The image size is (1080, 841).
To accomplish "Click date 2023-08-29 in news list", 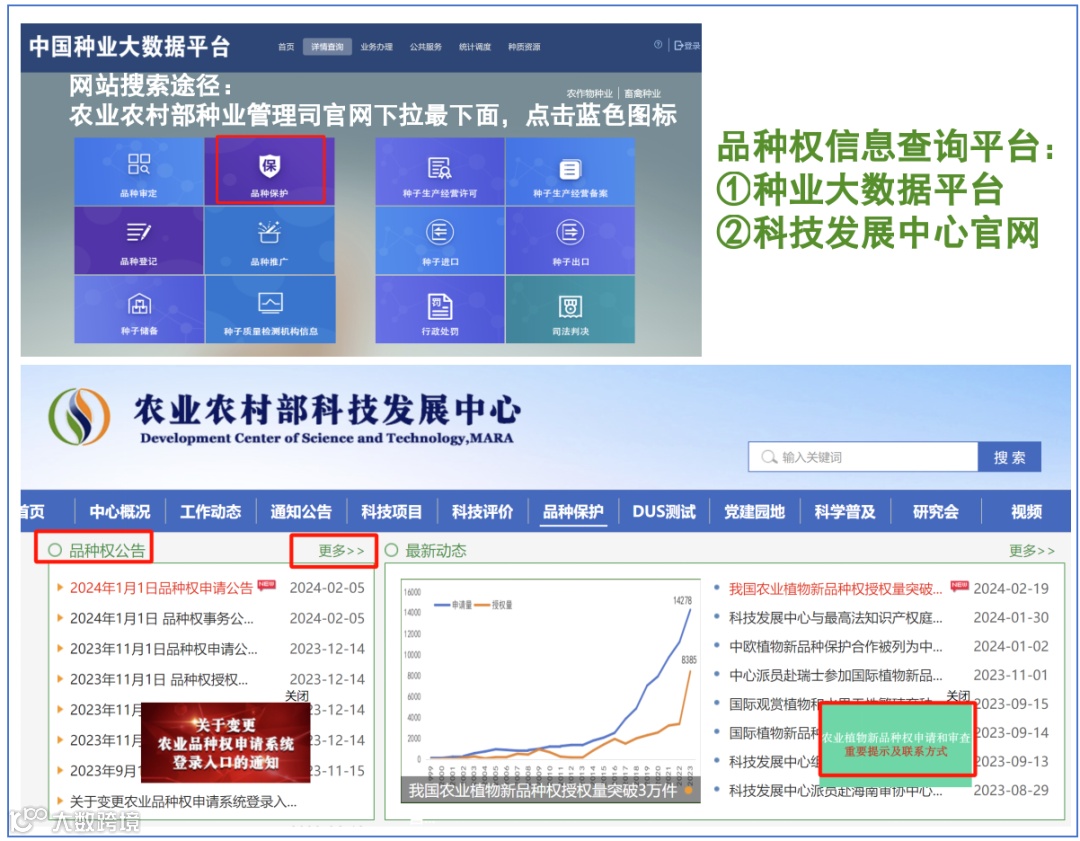I will (1010, 791).
